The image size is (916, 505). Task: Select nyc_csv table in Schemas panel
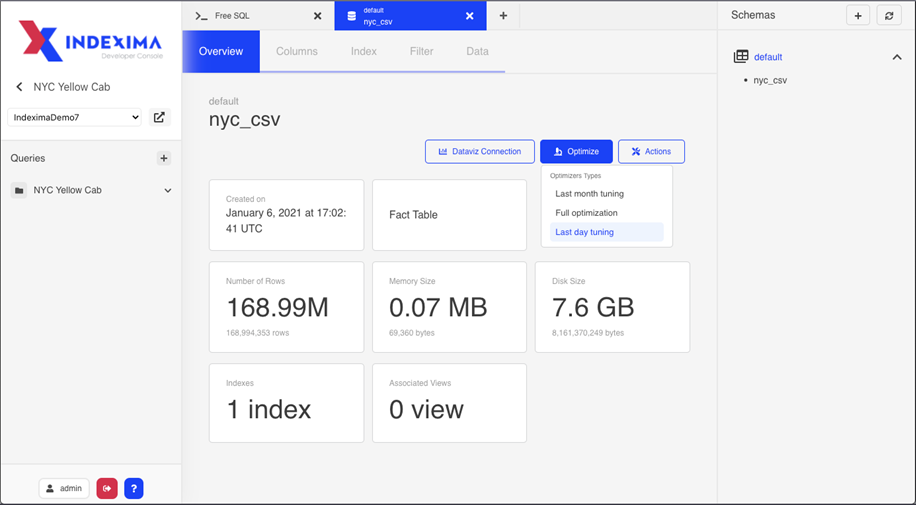(x=770, y=80)
